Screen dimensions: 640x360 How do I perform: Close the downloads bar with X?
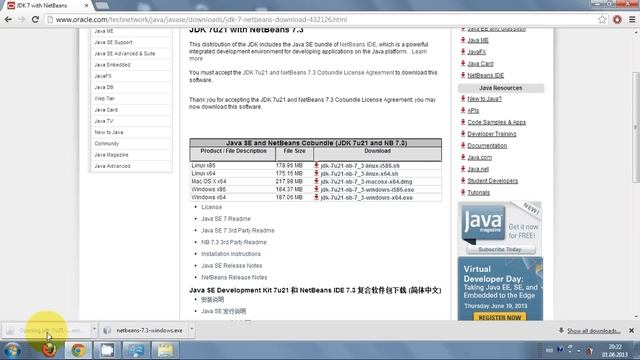631,330
